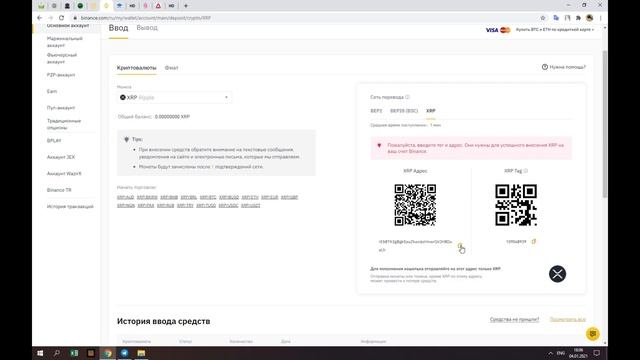The image size is (640, 360).
Task: Open История транзакций in the sidebar
Action: 70,207
